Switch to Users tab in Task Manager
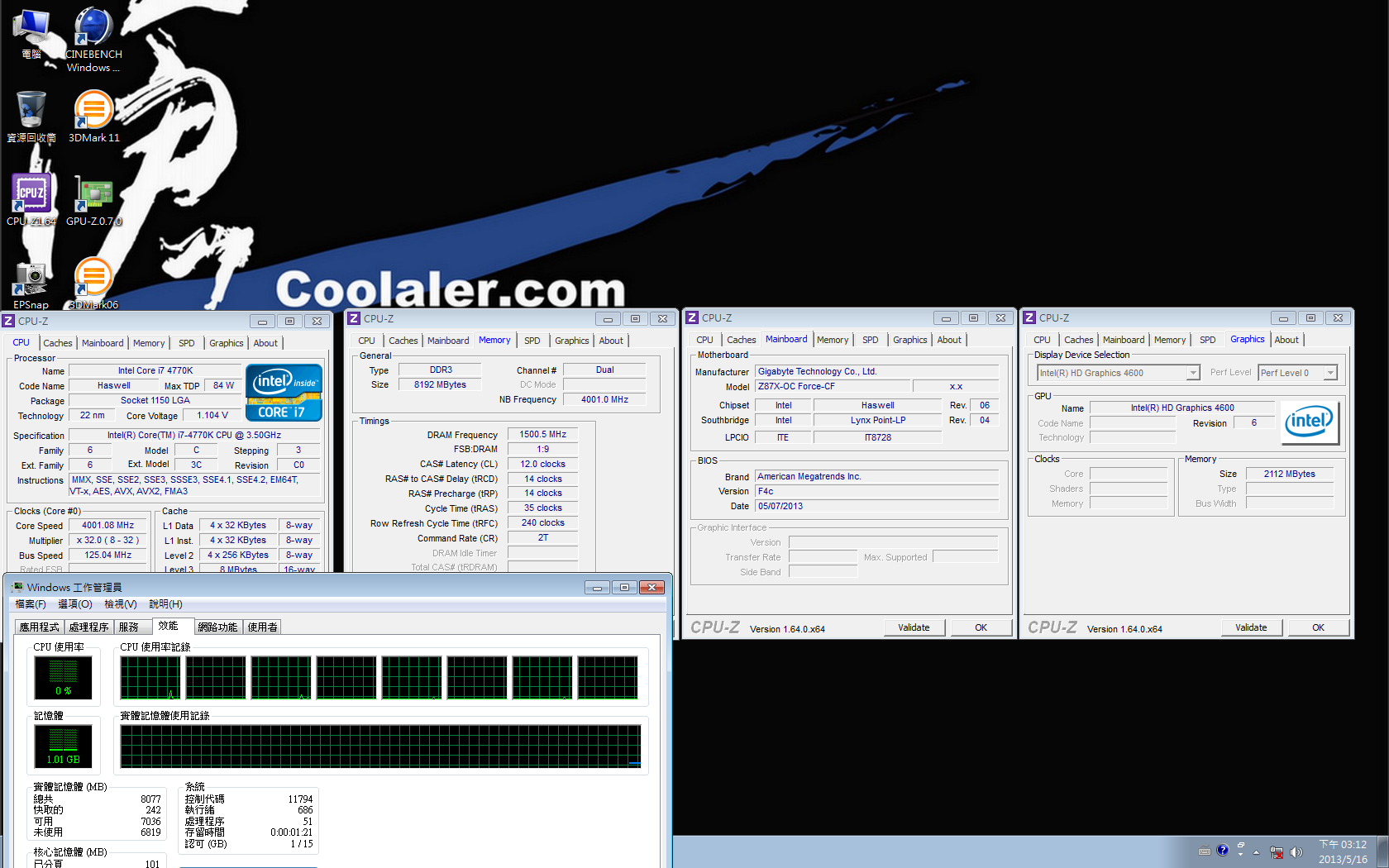This screenshot has width=1389, height=868. pos(263,627)
